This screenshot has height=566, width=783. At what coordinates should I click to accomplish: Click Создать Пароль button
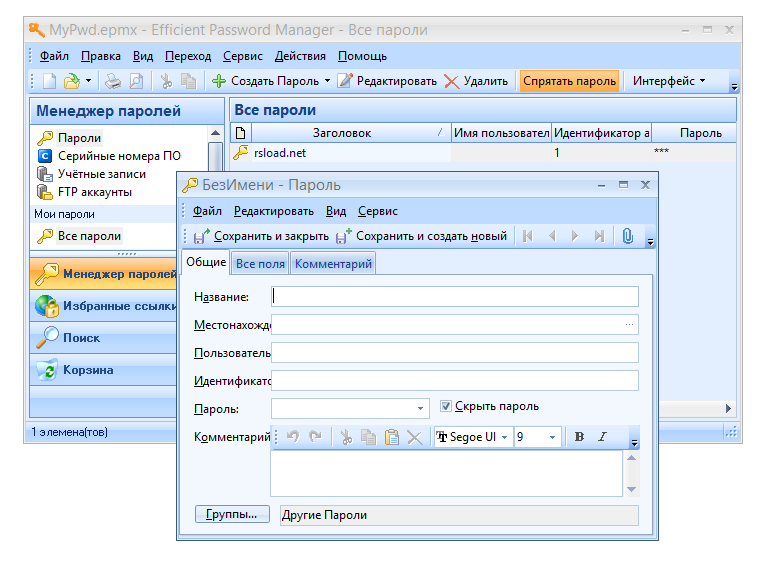(265, 81)
